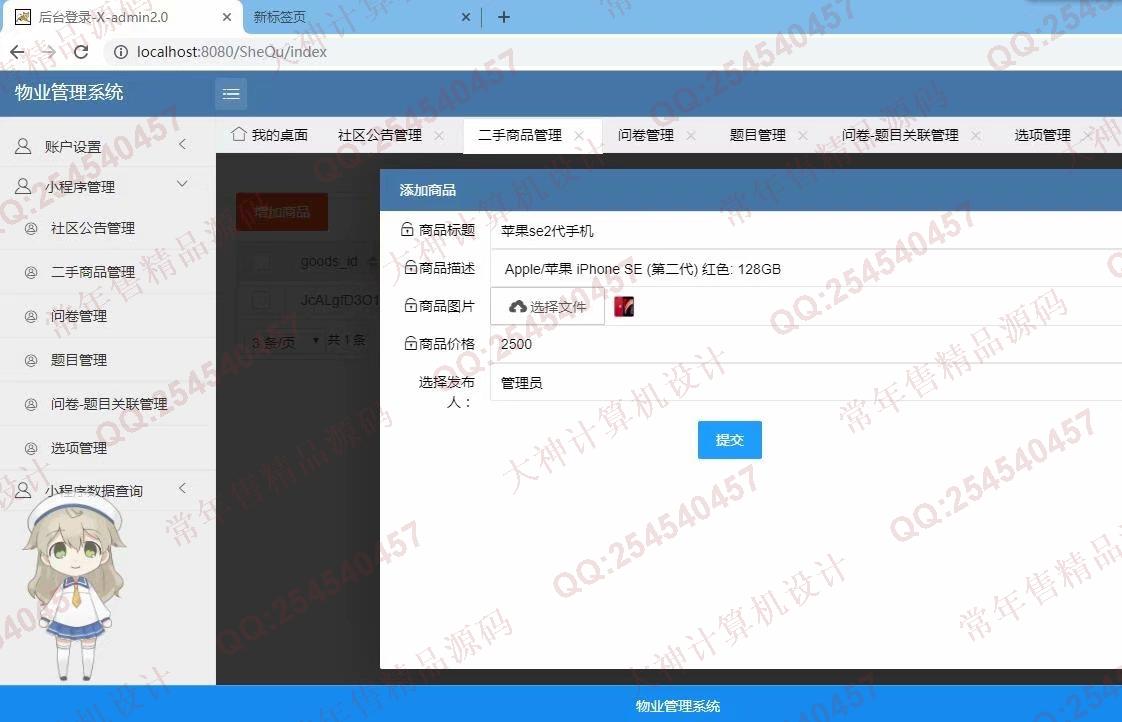Click the 添加商品 dialog title
1122x722 pixels.
[x=427, y=190]
